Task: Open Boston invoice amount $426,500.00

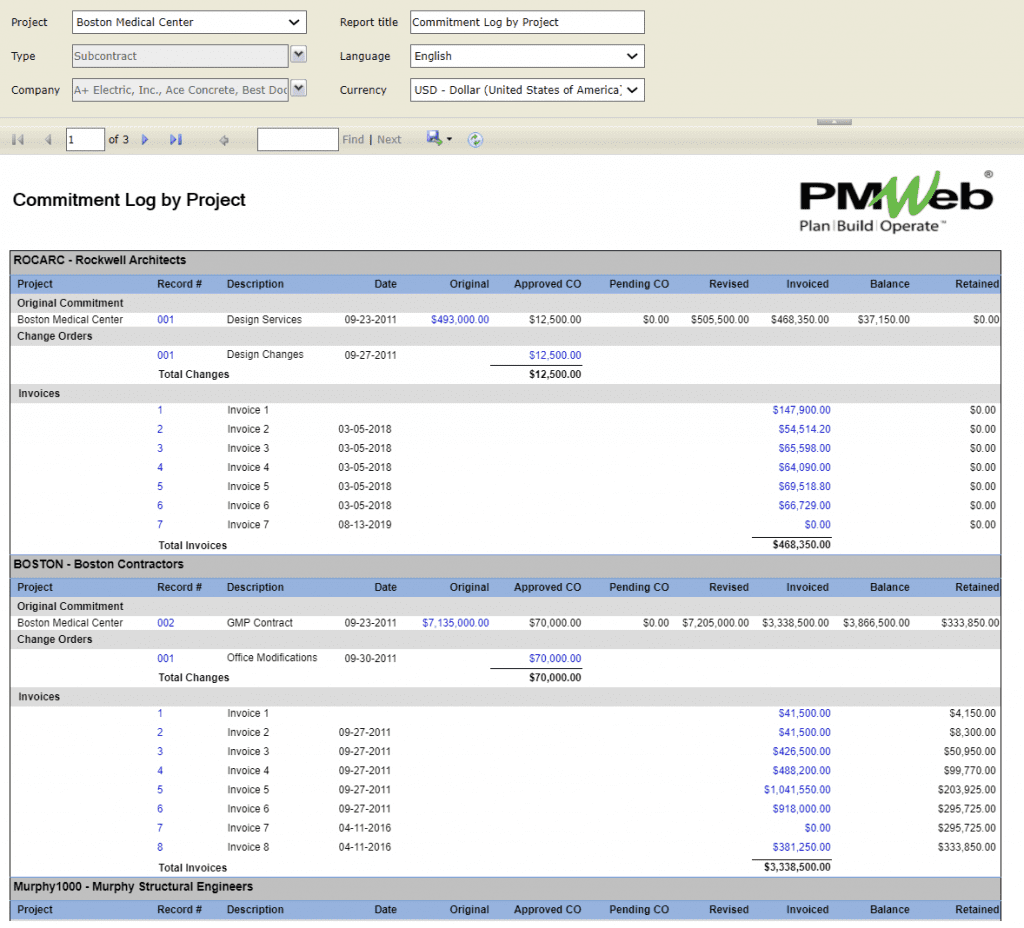Action: [x=801, y=752]
